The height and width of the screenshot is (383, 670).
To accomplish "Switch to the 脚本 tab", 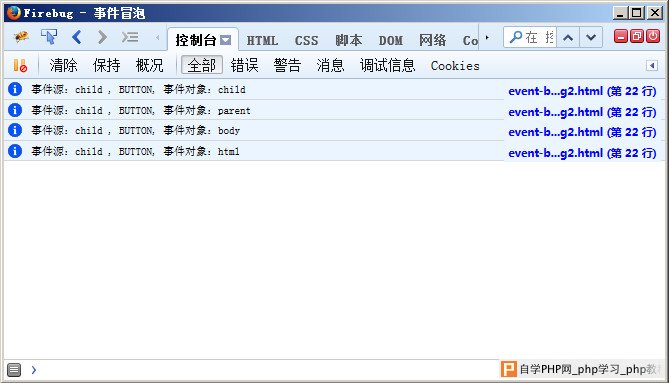I will 349,40.
